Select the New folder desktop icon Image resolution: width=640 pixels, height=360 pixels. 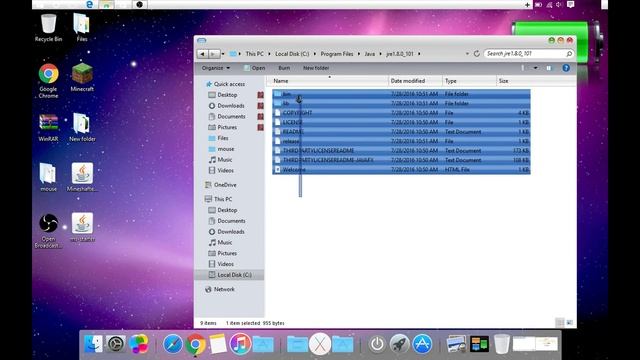coord(82,128)
